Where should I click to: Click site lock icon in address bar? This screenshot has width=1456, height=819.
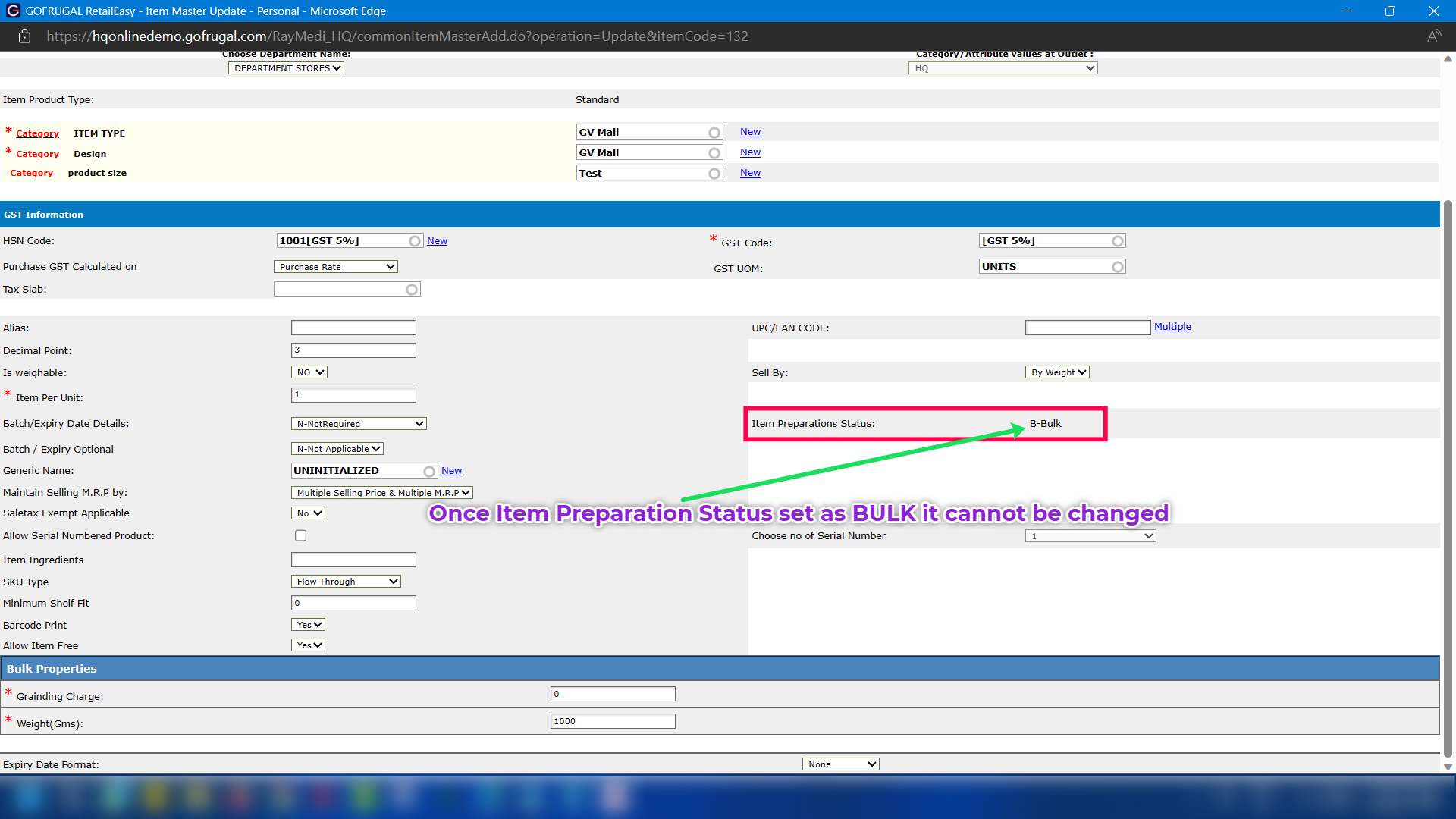[x=24, y=36]
